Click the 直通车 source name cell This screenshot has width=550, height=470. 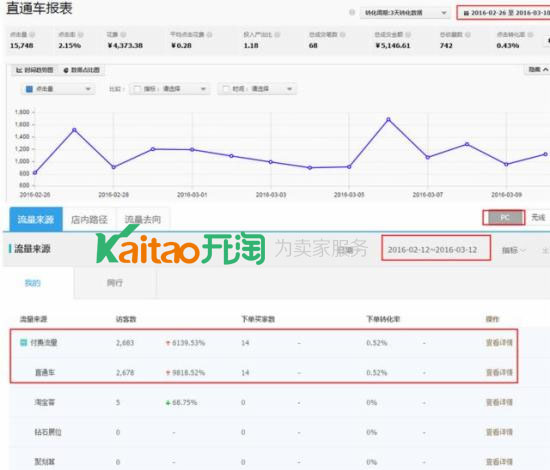point(45,372)
